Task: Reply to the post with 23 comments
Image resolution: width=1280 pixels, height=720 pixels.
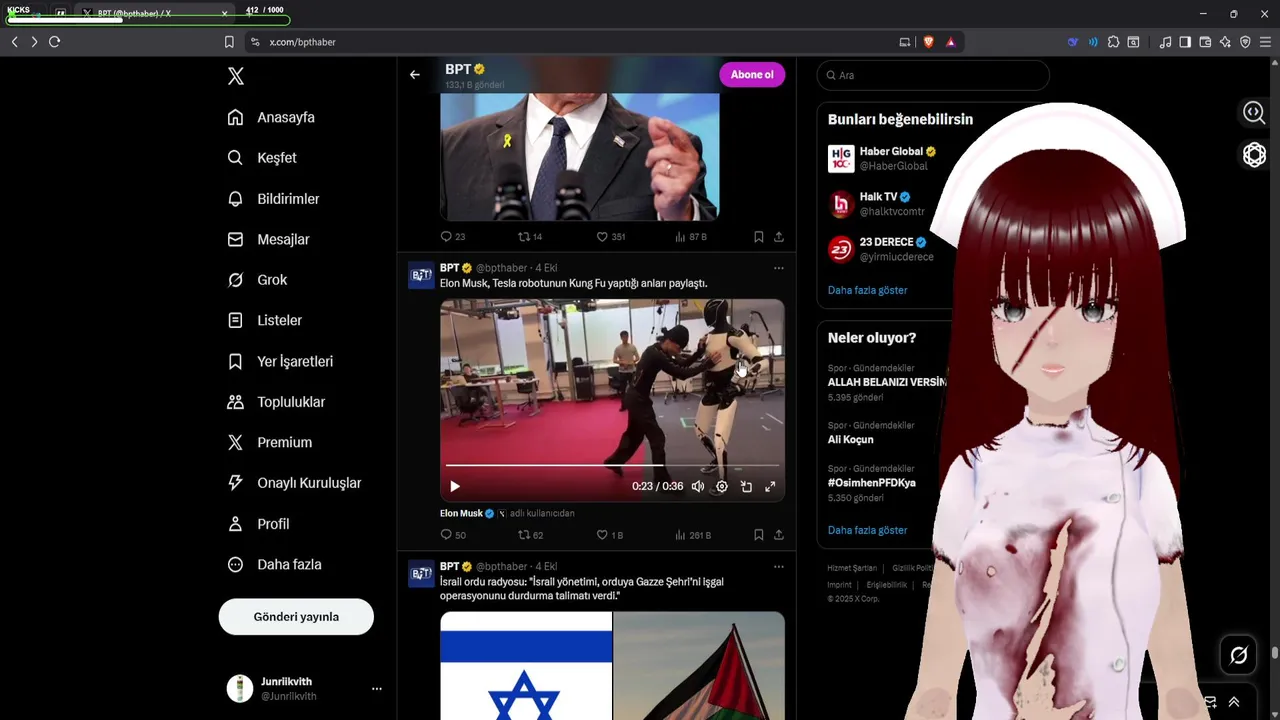Action: (453, 237)
